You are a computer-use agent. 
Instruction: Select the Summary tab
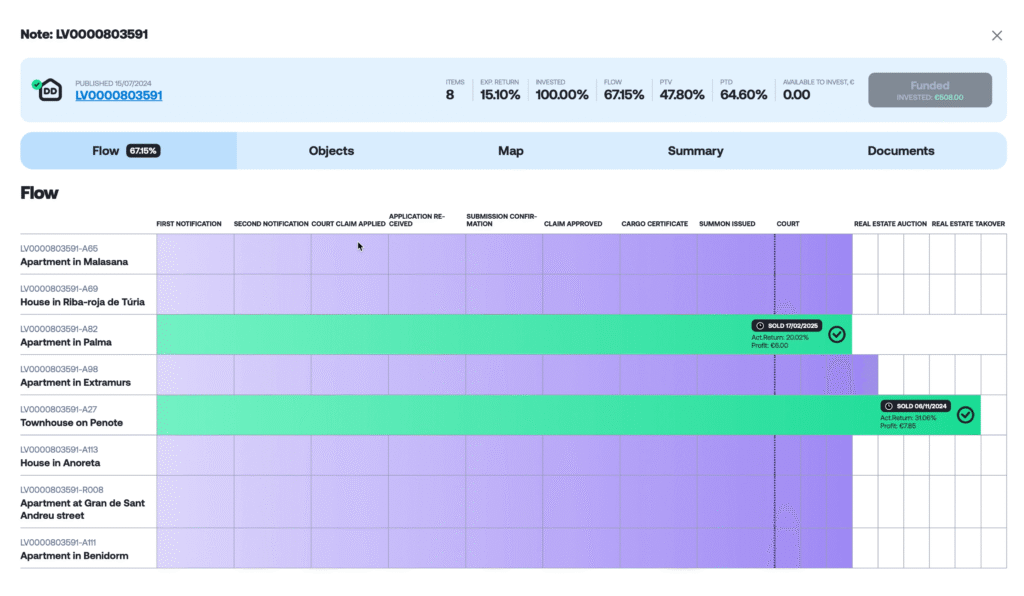click(x=696, y=151)
